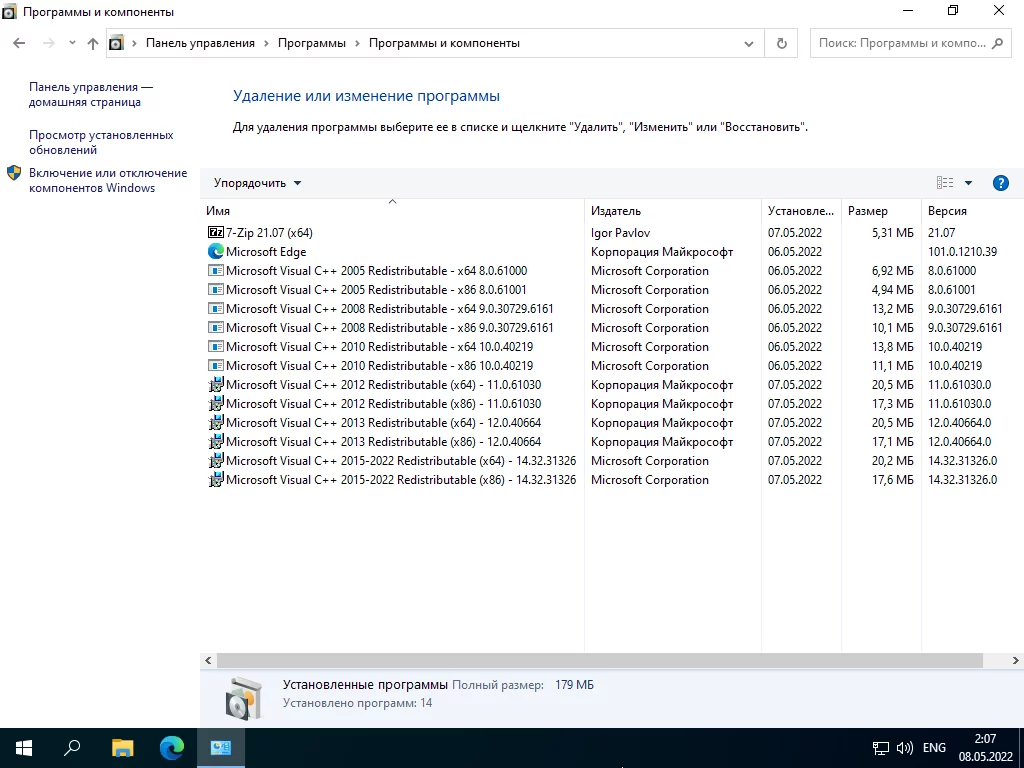Click icon of Visual C++ 2005 x64 8.0.61000
The width and height of the screenshot is (1024, 768).
pyautogui.click(x=216, y=270)
